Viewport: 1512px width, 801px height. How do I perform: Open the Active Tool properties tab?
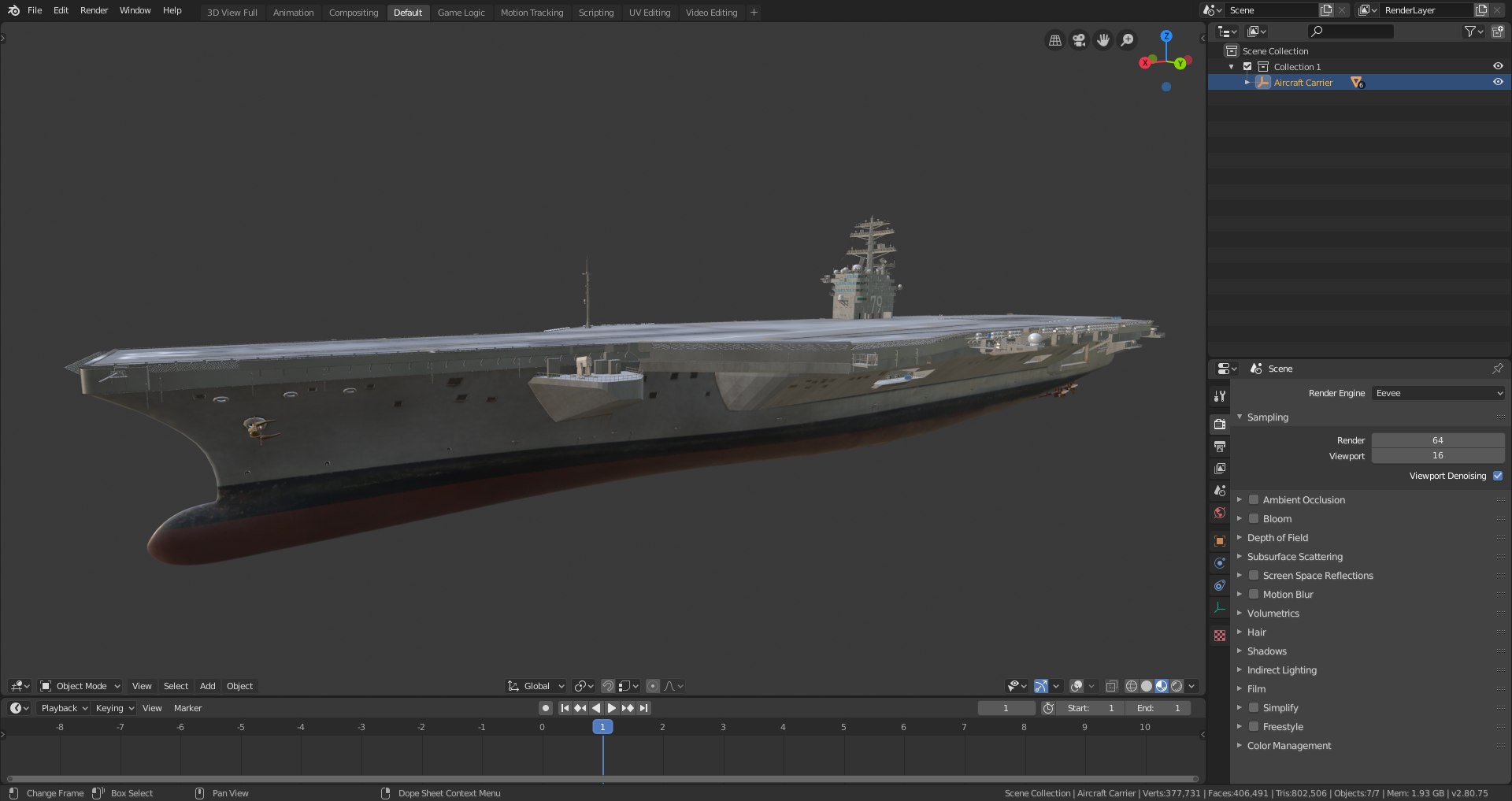tap(1220, 396)
